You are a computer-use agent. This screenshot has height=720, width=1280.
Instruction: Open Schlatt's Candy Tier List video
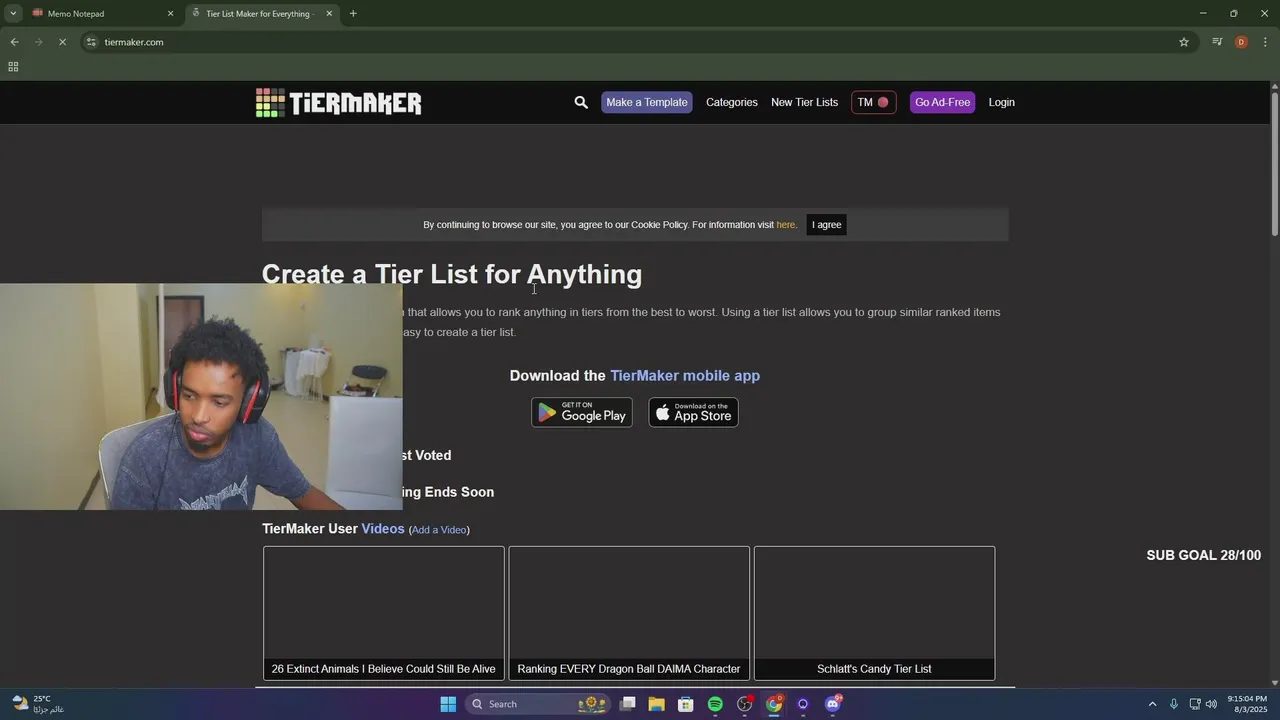[874, 613]
